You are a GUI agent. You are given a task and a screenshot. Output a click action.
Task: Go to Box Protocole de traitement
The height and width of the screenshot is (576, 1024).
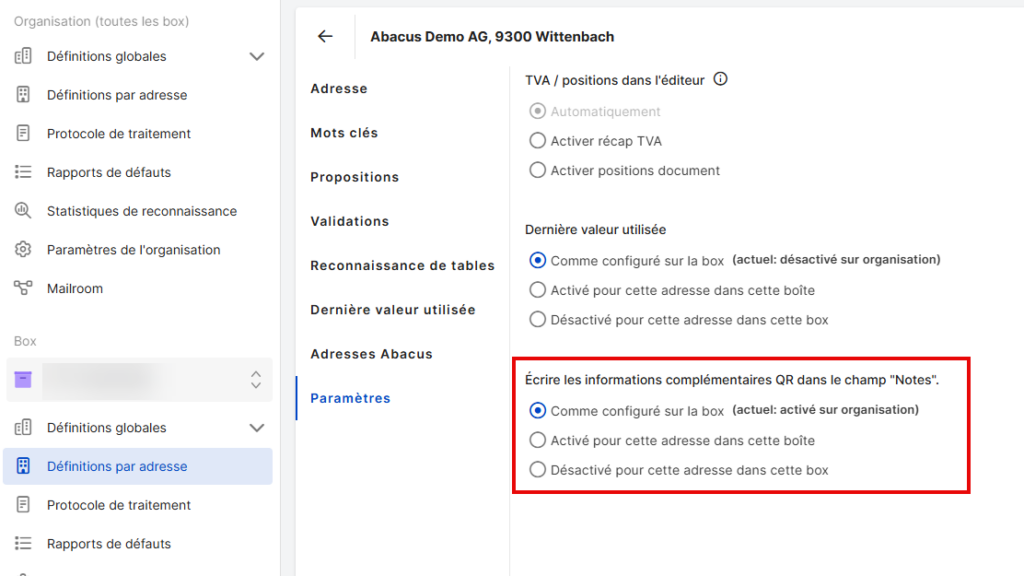click(x=119, y=505)
